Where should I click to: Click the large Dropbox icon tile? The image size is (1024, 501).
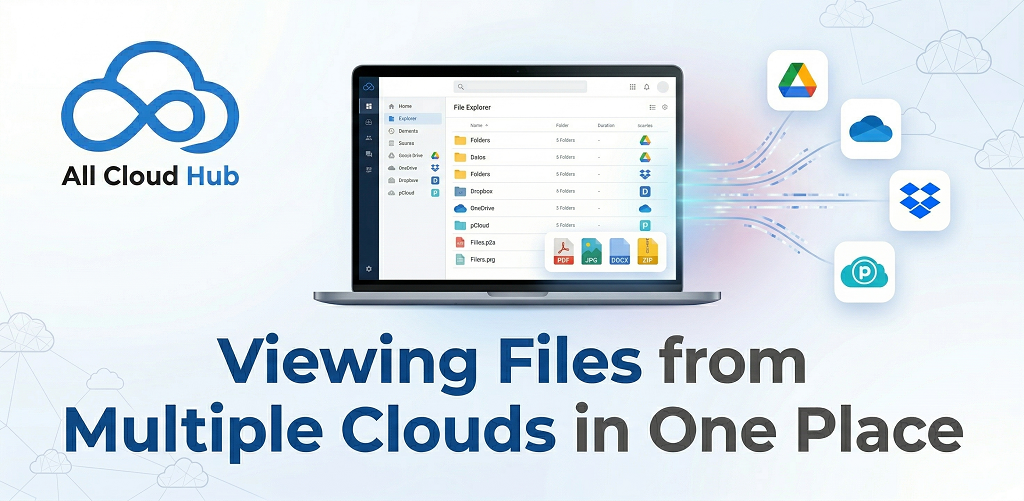(x=919, y=200)
